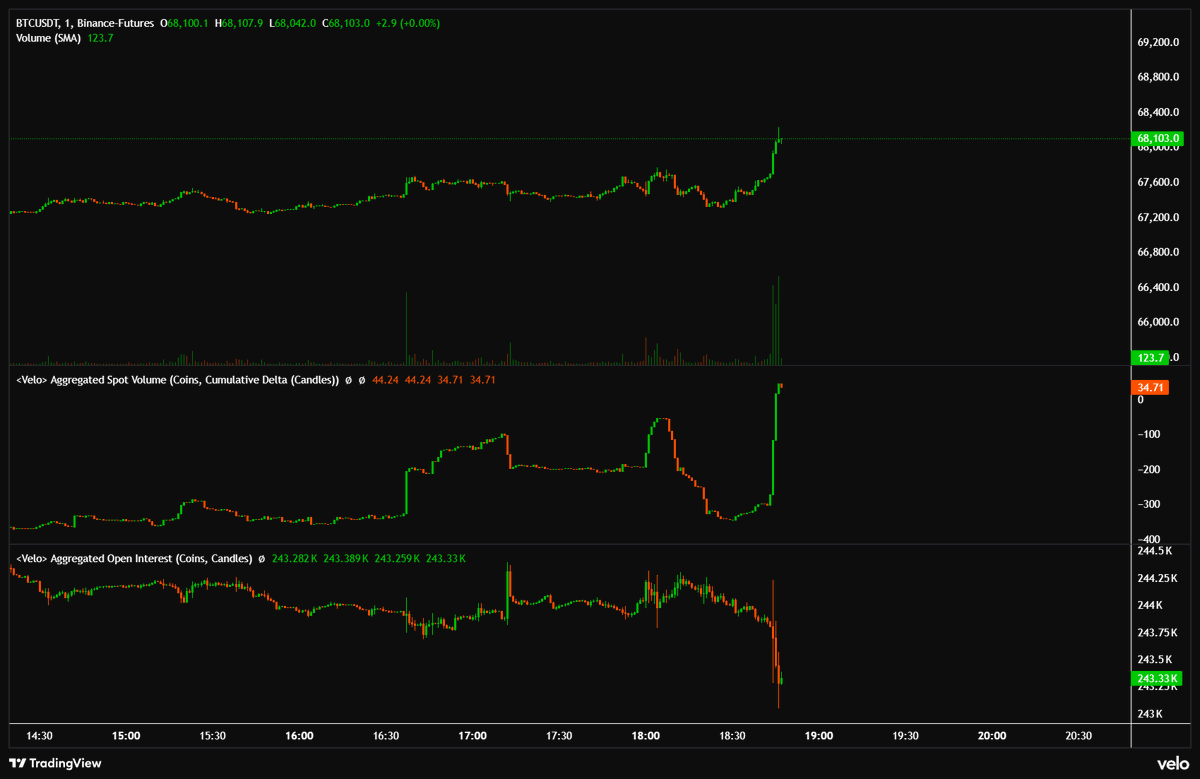
Task: Click the 66,000.0 price axis label
Action: coord(1158,322)
